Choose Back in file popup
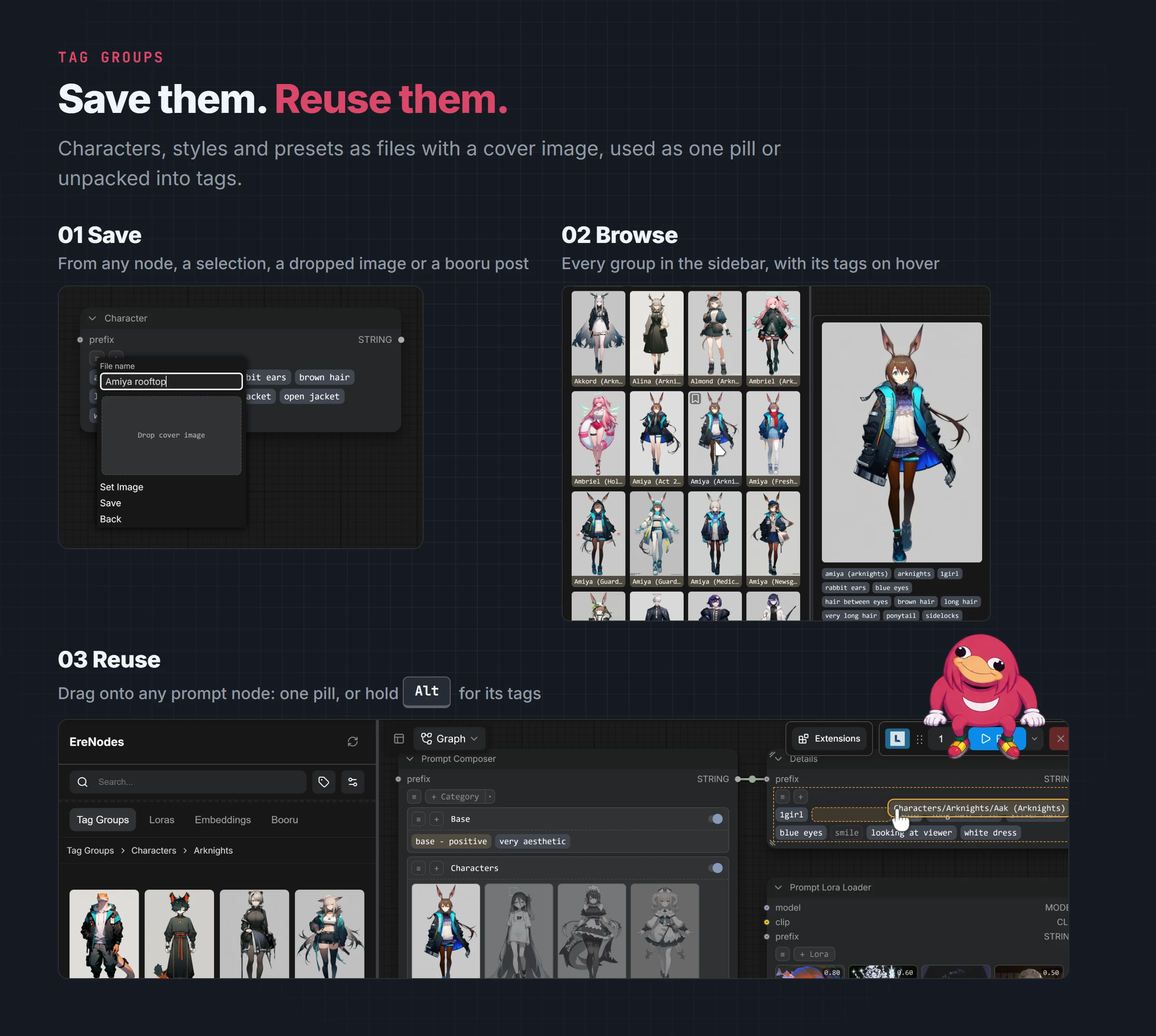1156x1036 pixels. (x=111, y=519)
